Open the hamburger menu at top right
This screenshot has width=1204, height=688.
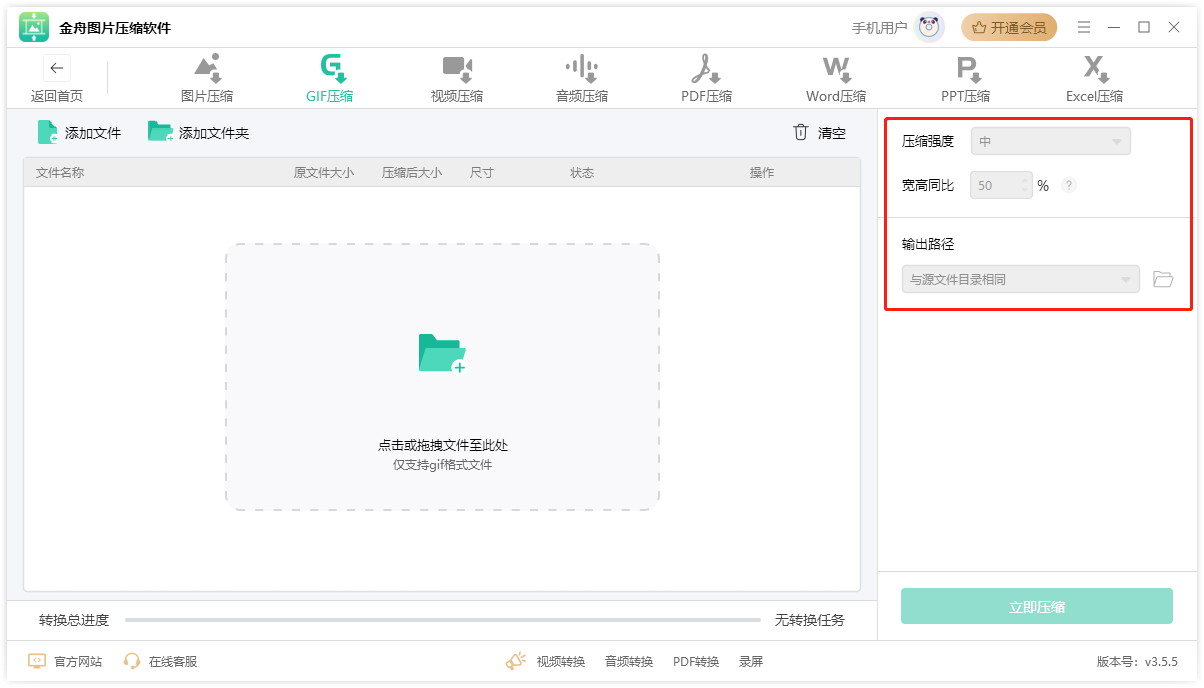coord(1083,27)
